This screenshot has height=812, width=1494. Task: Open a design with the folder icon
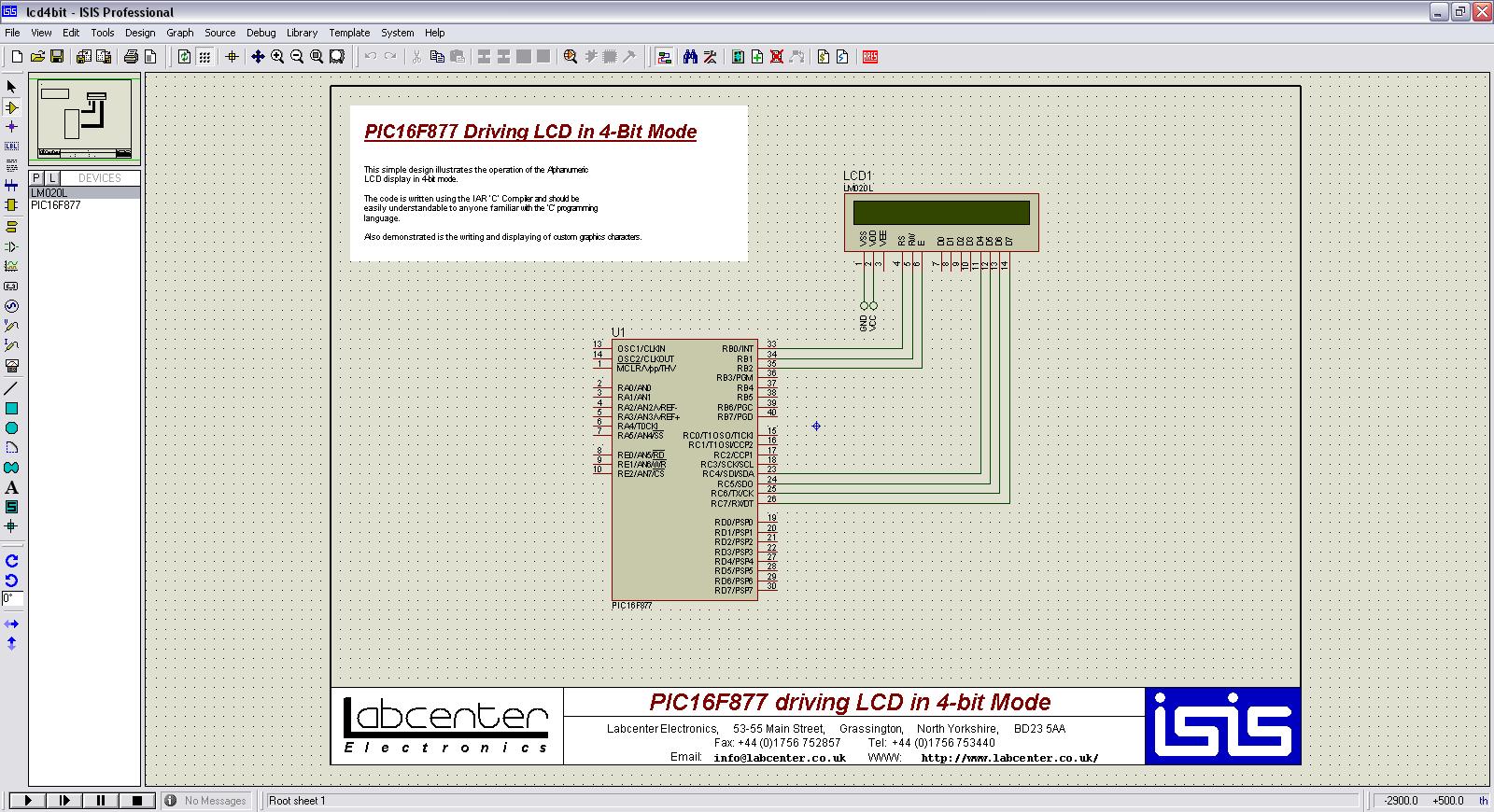(x=37, y=57)
